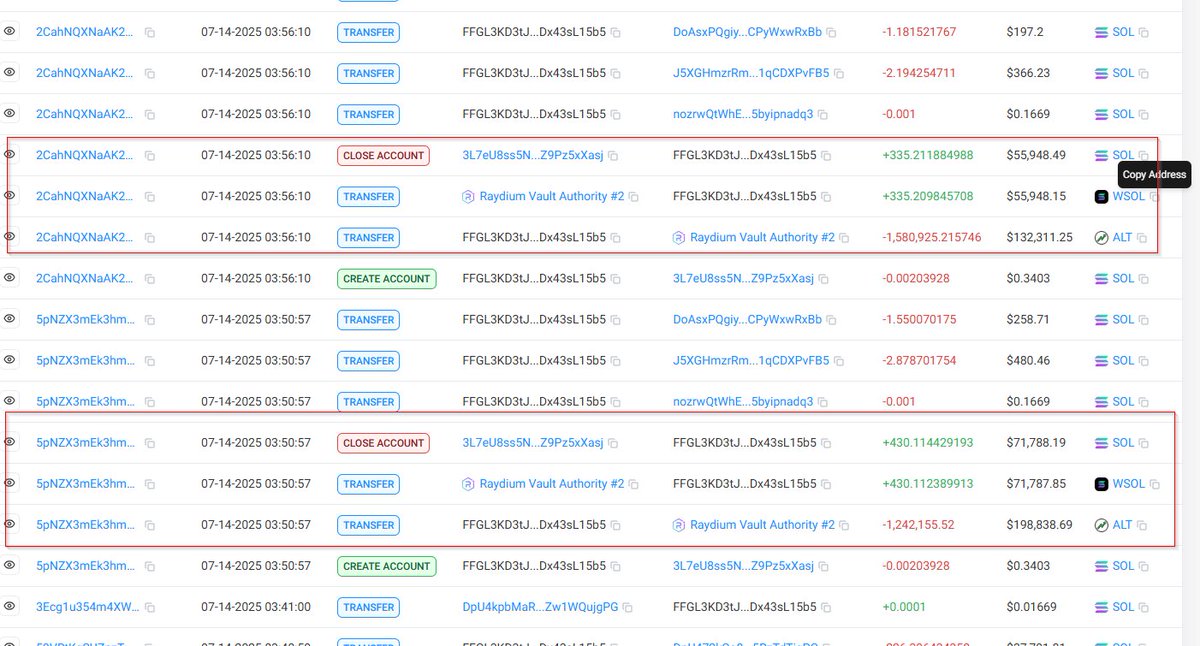Image resolution: width=1200 pixels, height=646 pixels.
Task: Select the amount -1,580,925.215746
Action: (932, 237)
